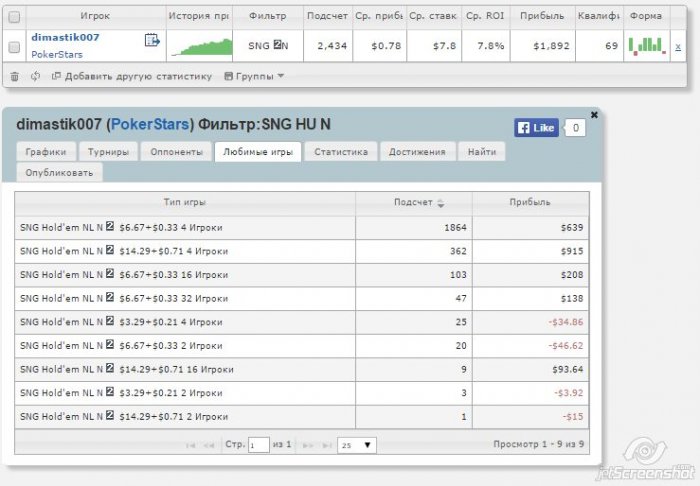The height and width of the screenshot is (486, 700).
Task: Go to last page pagination button
Action: [x=327, y=445]
